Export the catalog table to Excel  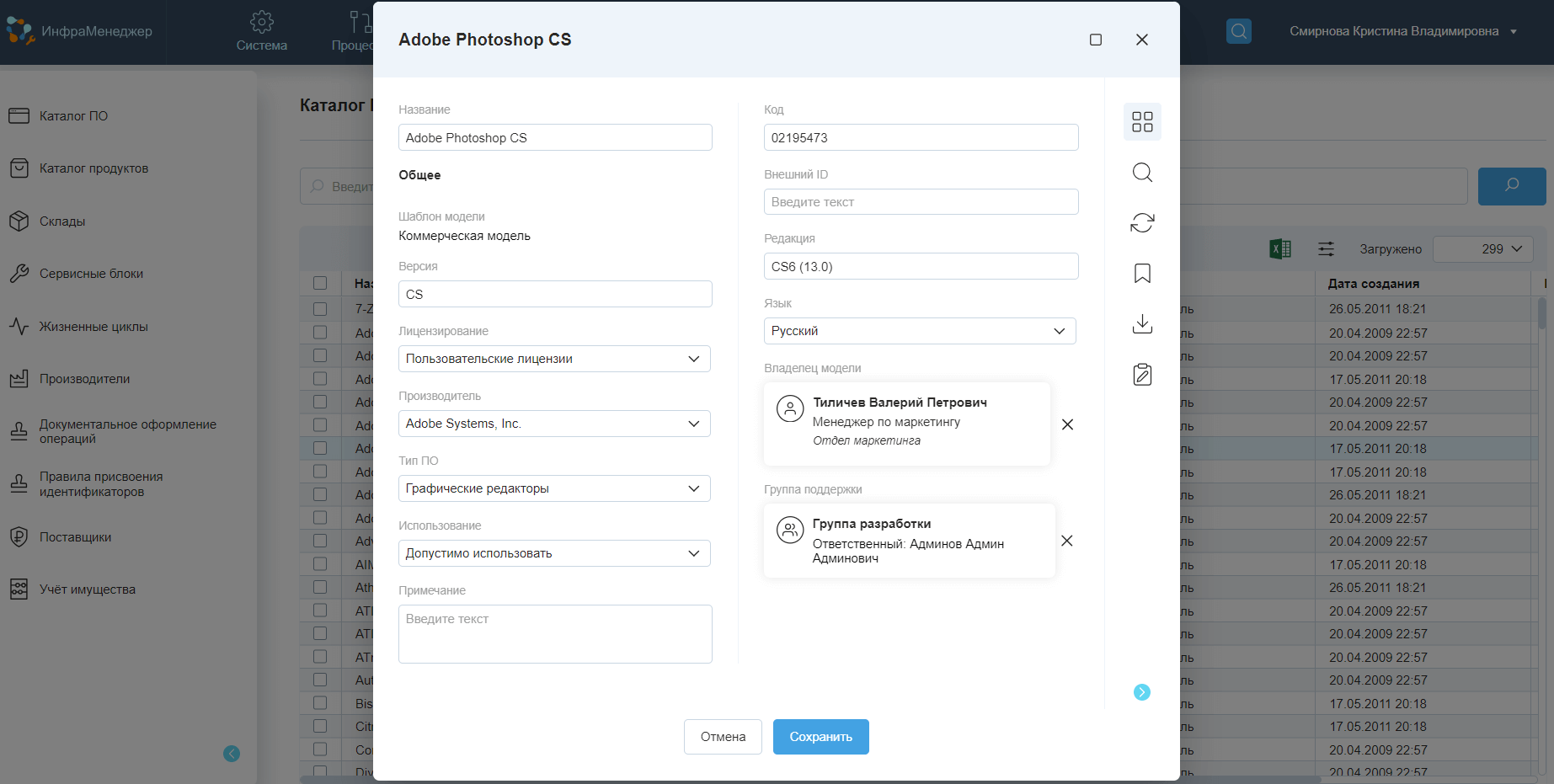[x=1280, y=249]
